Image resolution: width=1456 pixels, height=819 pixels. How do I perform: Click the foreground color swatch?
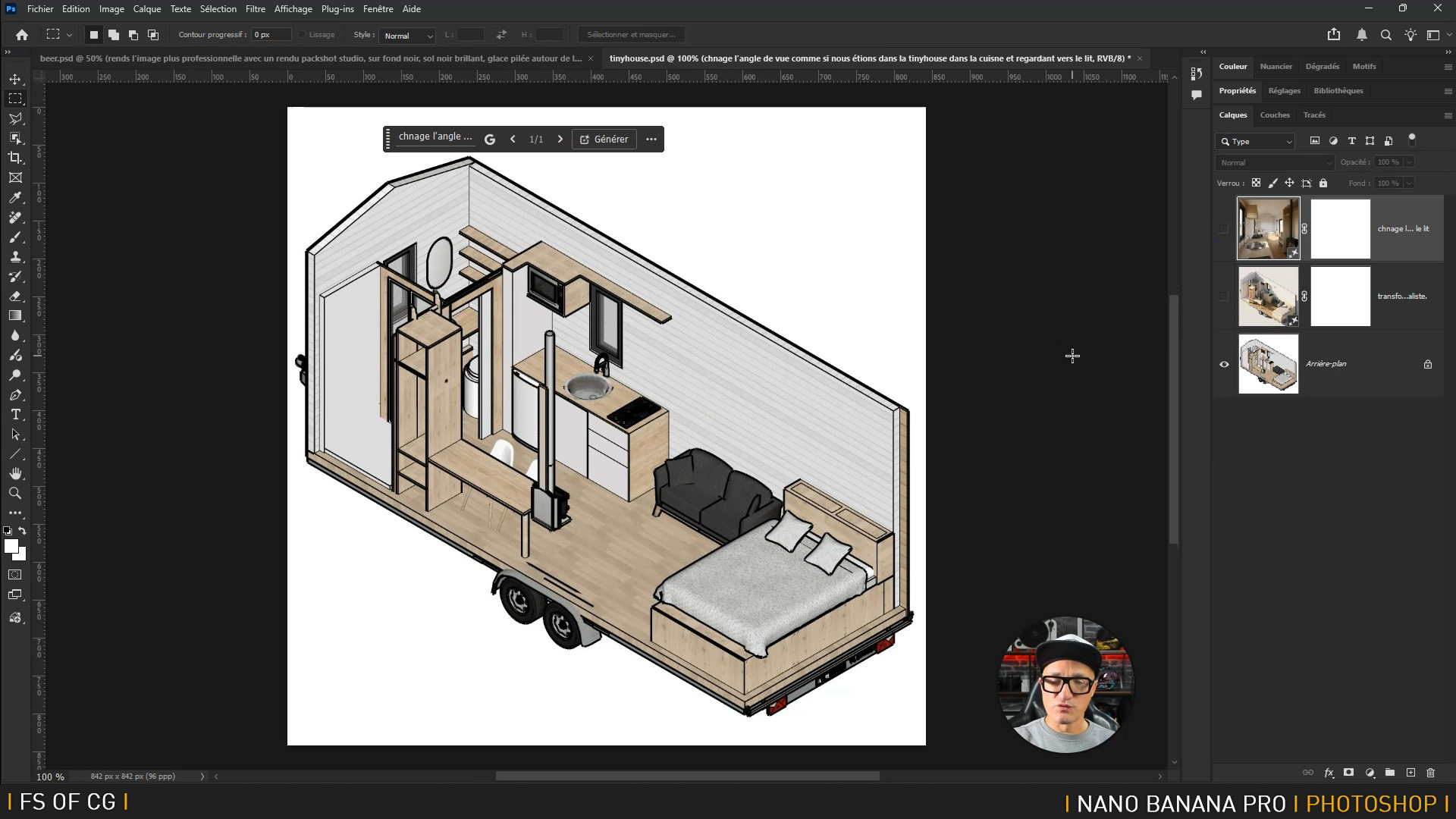click(11, 546)
